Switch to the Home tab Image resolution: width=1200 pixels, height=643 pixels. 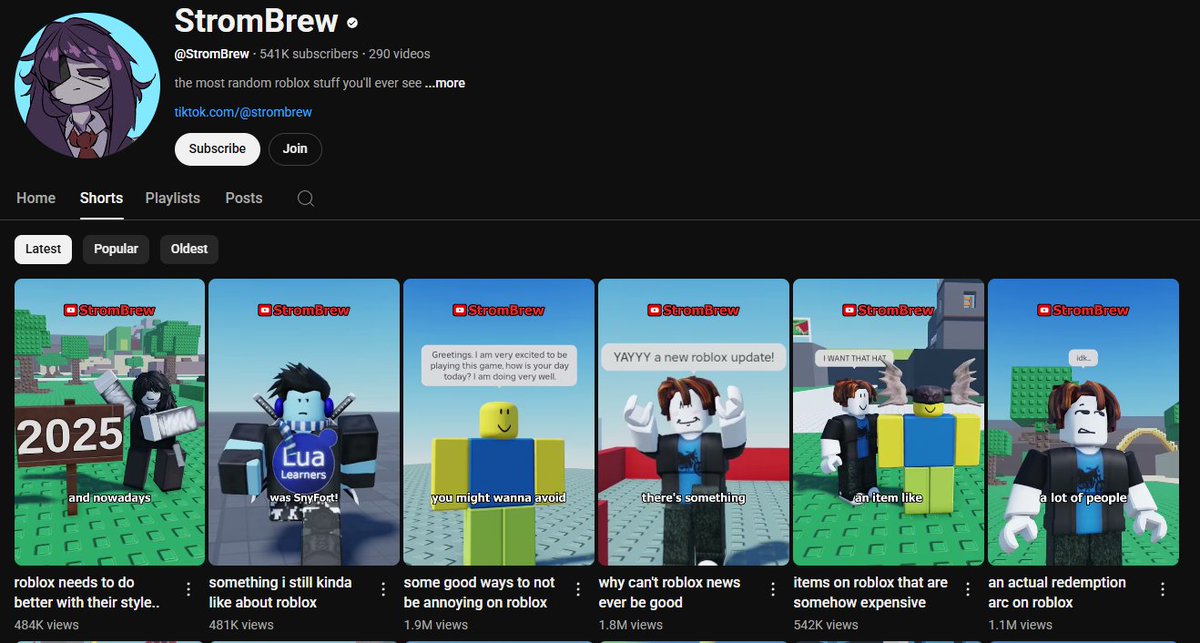tap(36, 198)
